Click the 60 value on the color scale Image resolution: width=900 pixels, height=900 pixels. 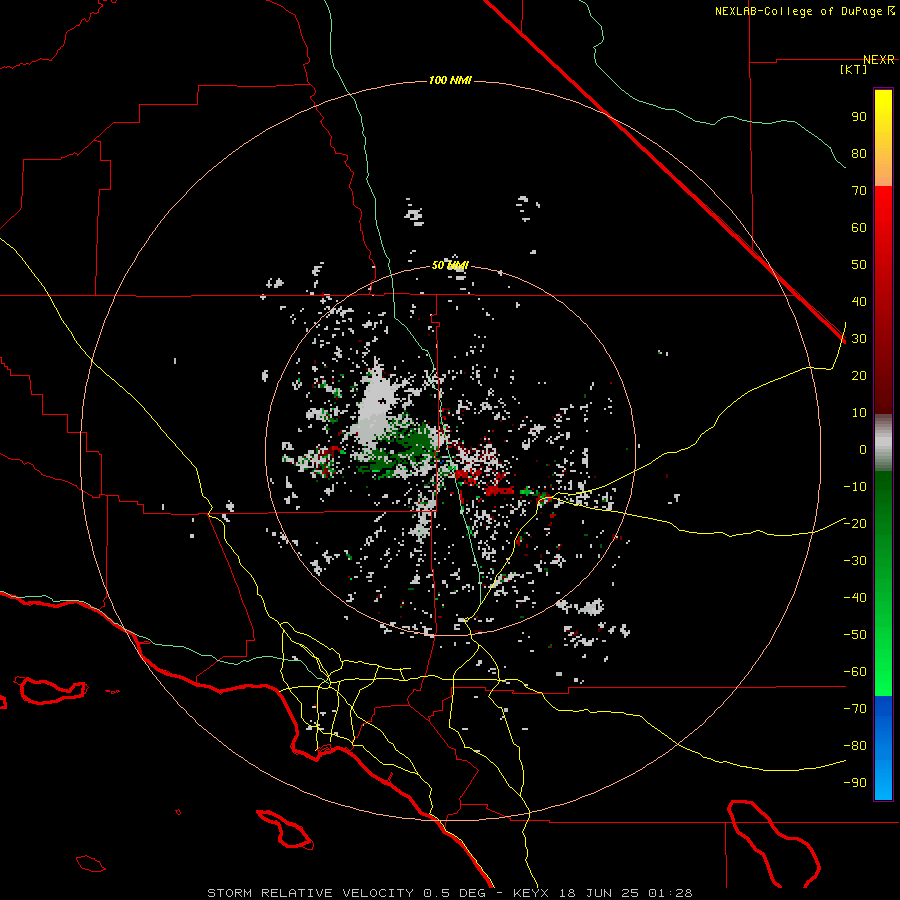859,228
